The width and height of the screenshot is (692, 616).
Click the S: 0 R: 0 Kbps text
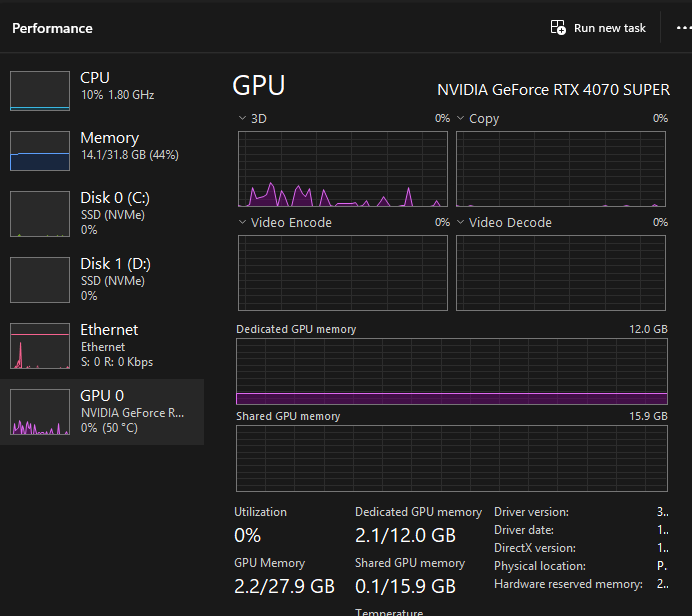(117, 362)
